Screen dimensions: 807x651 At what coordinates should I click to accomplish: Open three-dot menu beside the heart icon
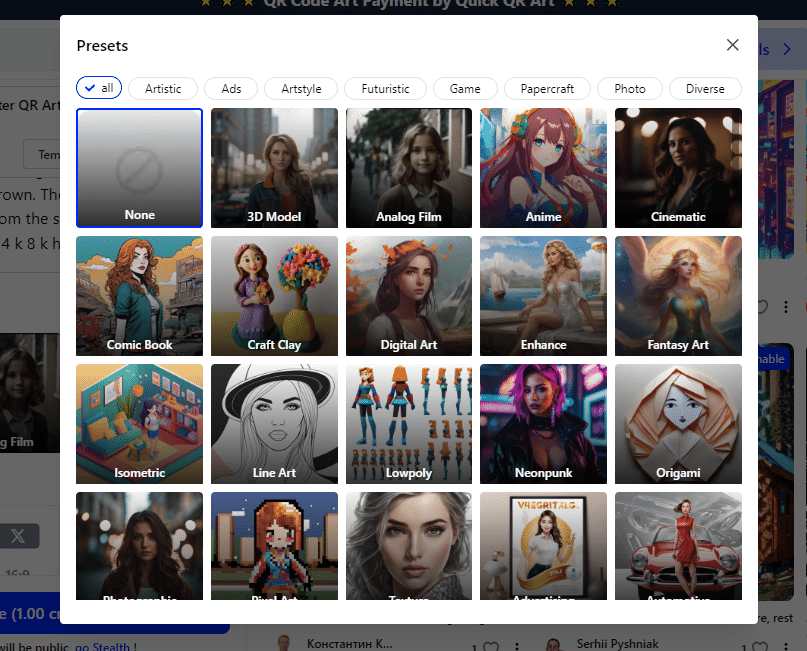(x=786, y=307)
